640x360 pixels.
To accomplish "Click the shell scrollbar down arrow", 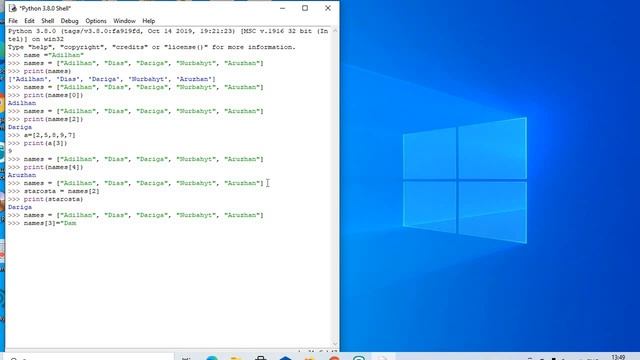I will 335,344.
